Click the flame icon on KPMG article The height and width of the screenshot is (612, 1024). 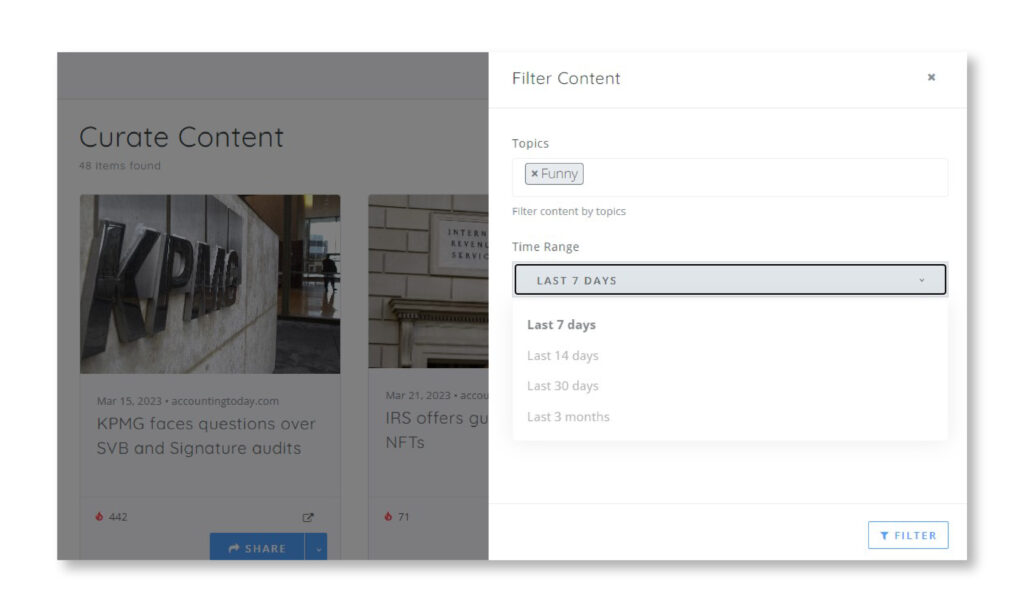98,517
